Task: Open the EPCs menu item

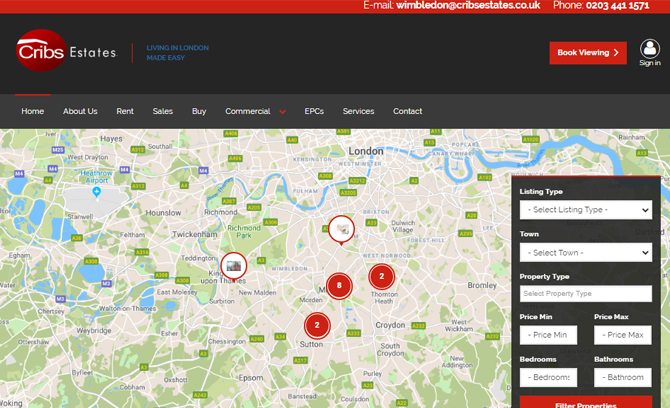Action: tap(314, 111)
